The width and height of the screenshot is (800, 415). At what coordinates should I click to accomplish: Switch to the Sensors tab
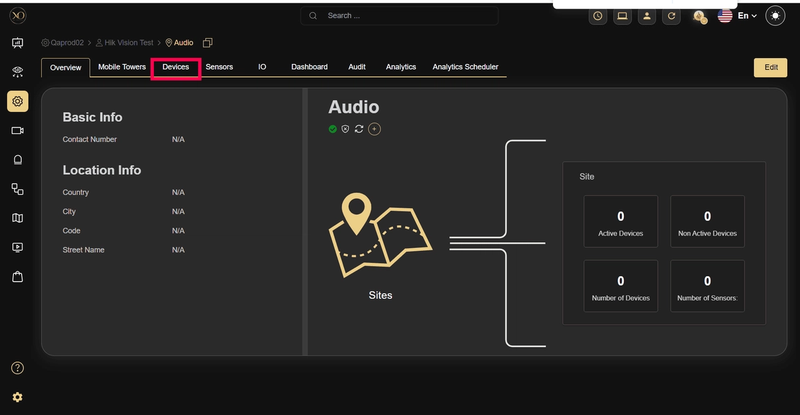click(219, 67)
